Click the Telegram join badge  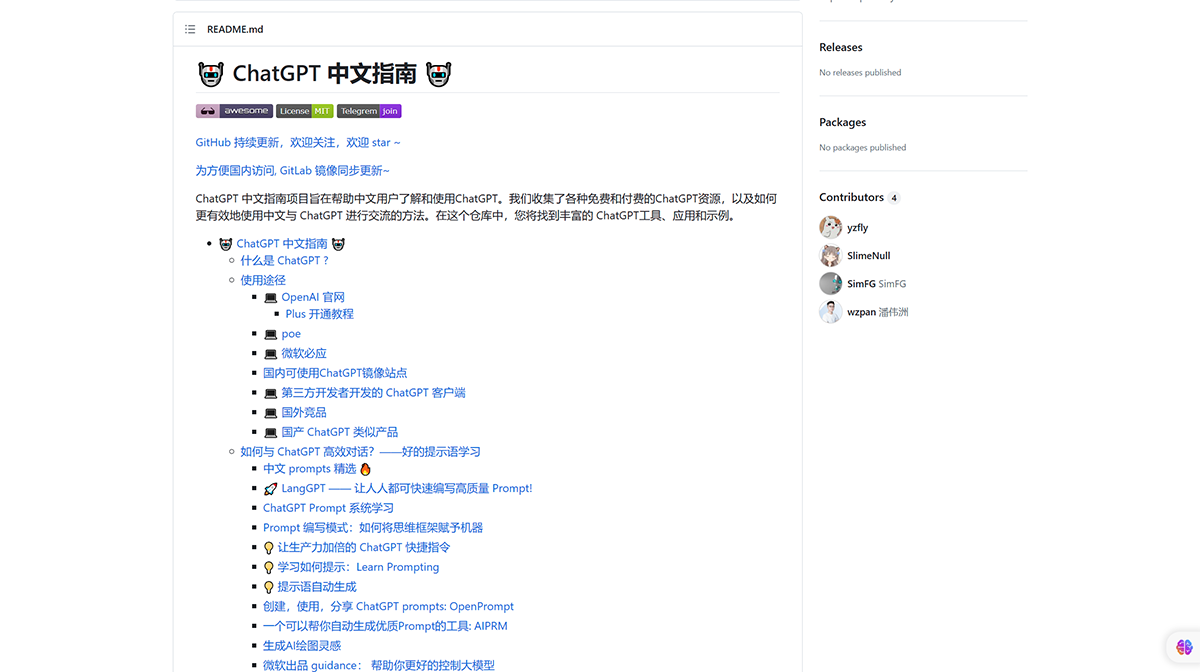pos(368,111)
